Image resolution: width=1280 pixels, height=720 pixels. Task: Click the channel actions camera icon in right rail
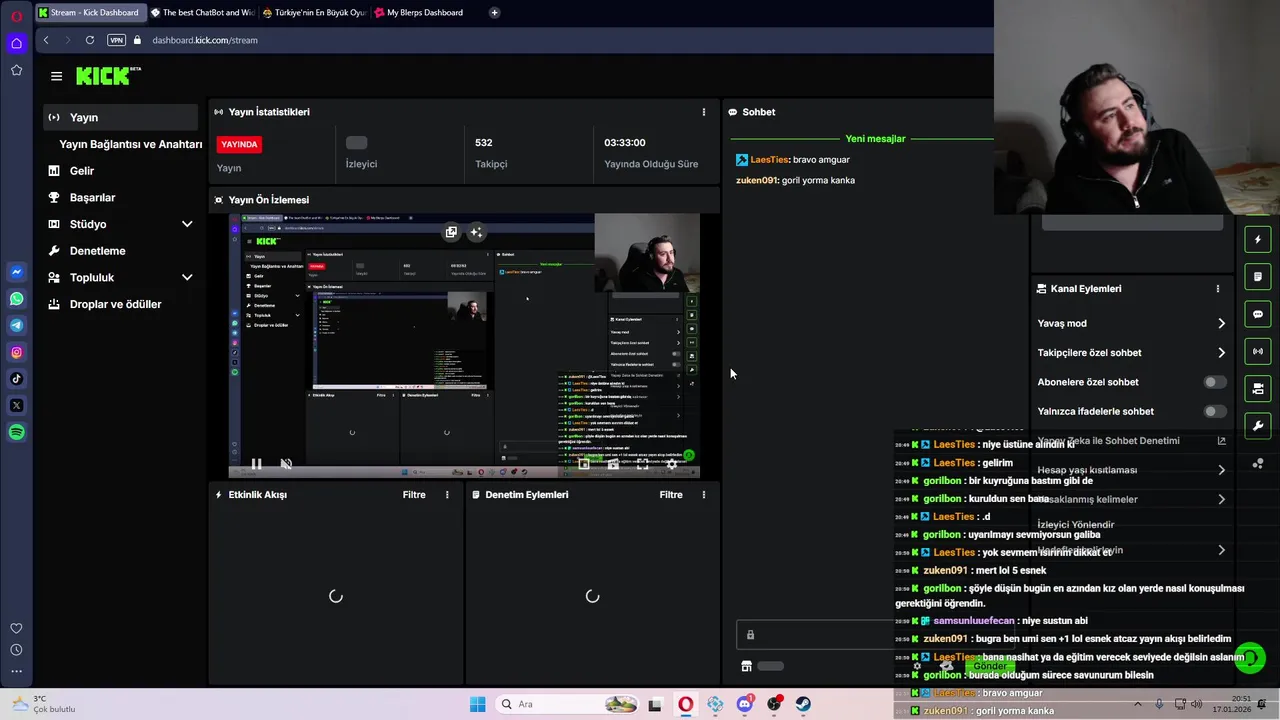(x=1258, y=388)
